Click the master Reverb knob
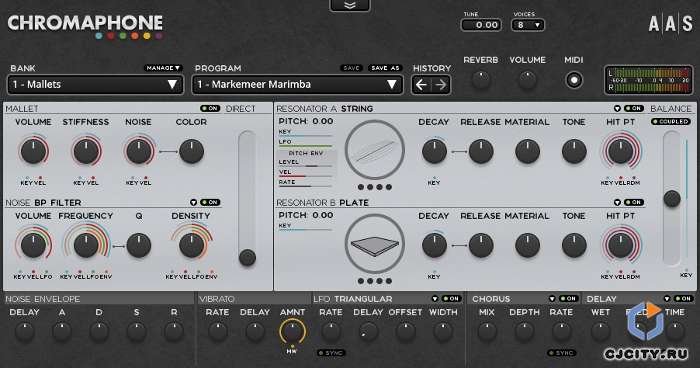The height and width of the screenshot is (368, 700). 481,80
